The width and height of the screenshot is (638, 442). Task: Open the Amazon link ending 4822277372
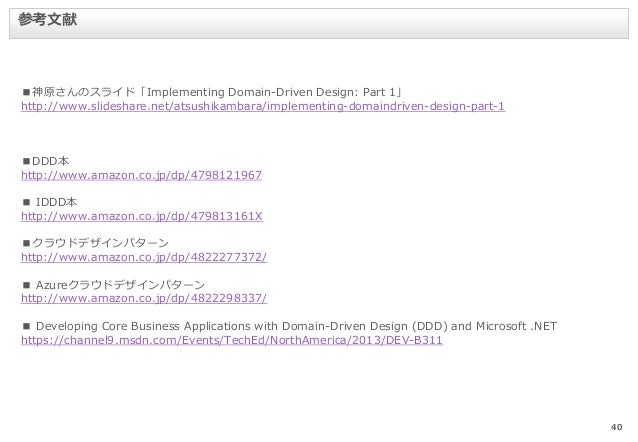tap(144, 257)
